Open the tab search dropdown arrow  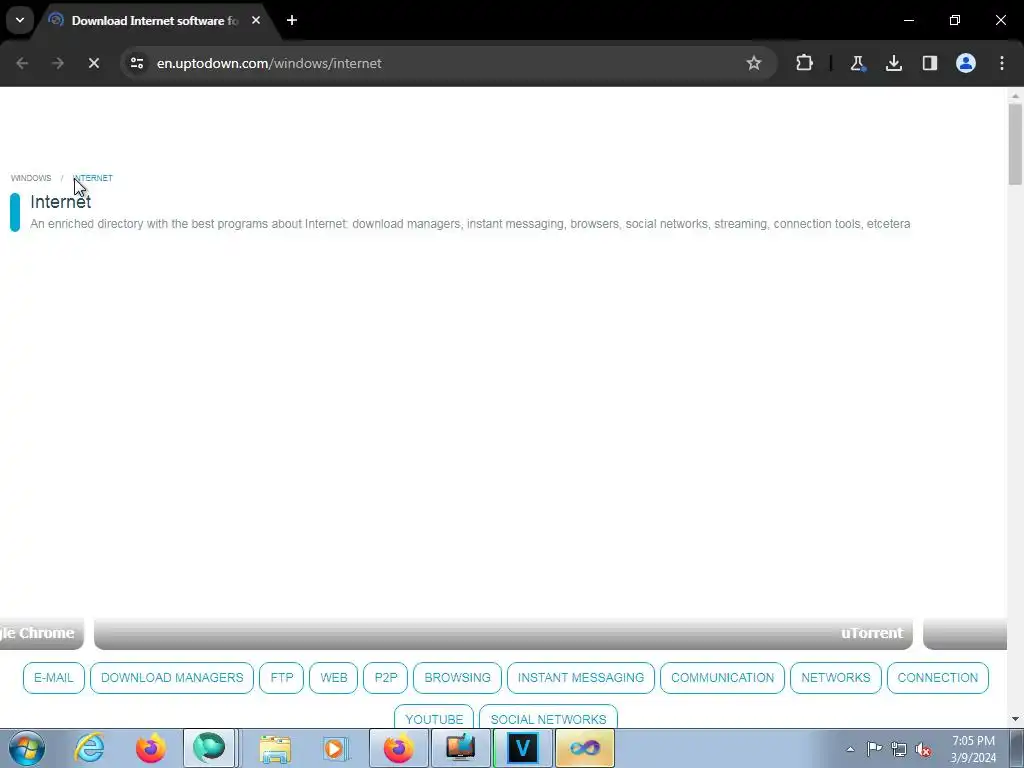point(20,20)
